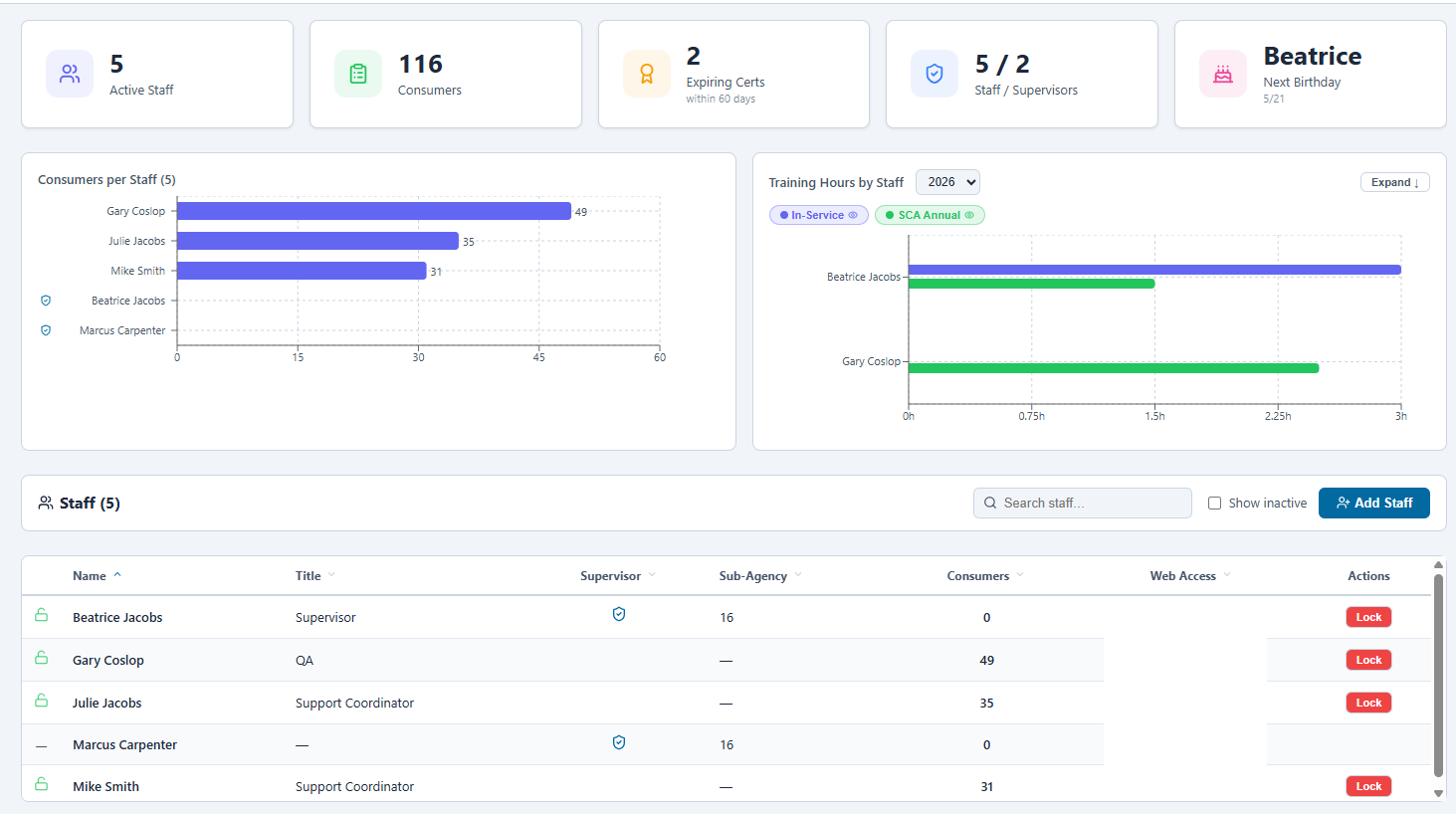Click Gary Coslop's 49 consumers bar

[373, 211]
